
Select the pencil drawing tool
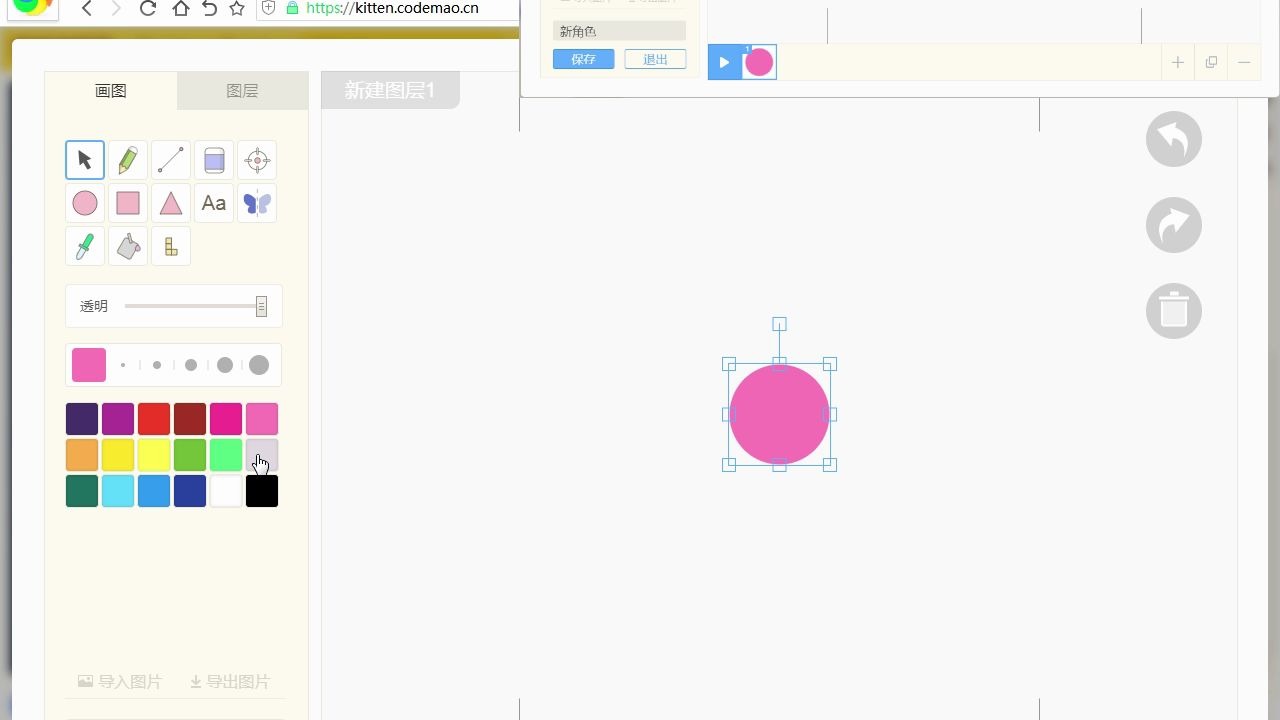point(128,160)
